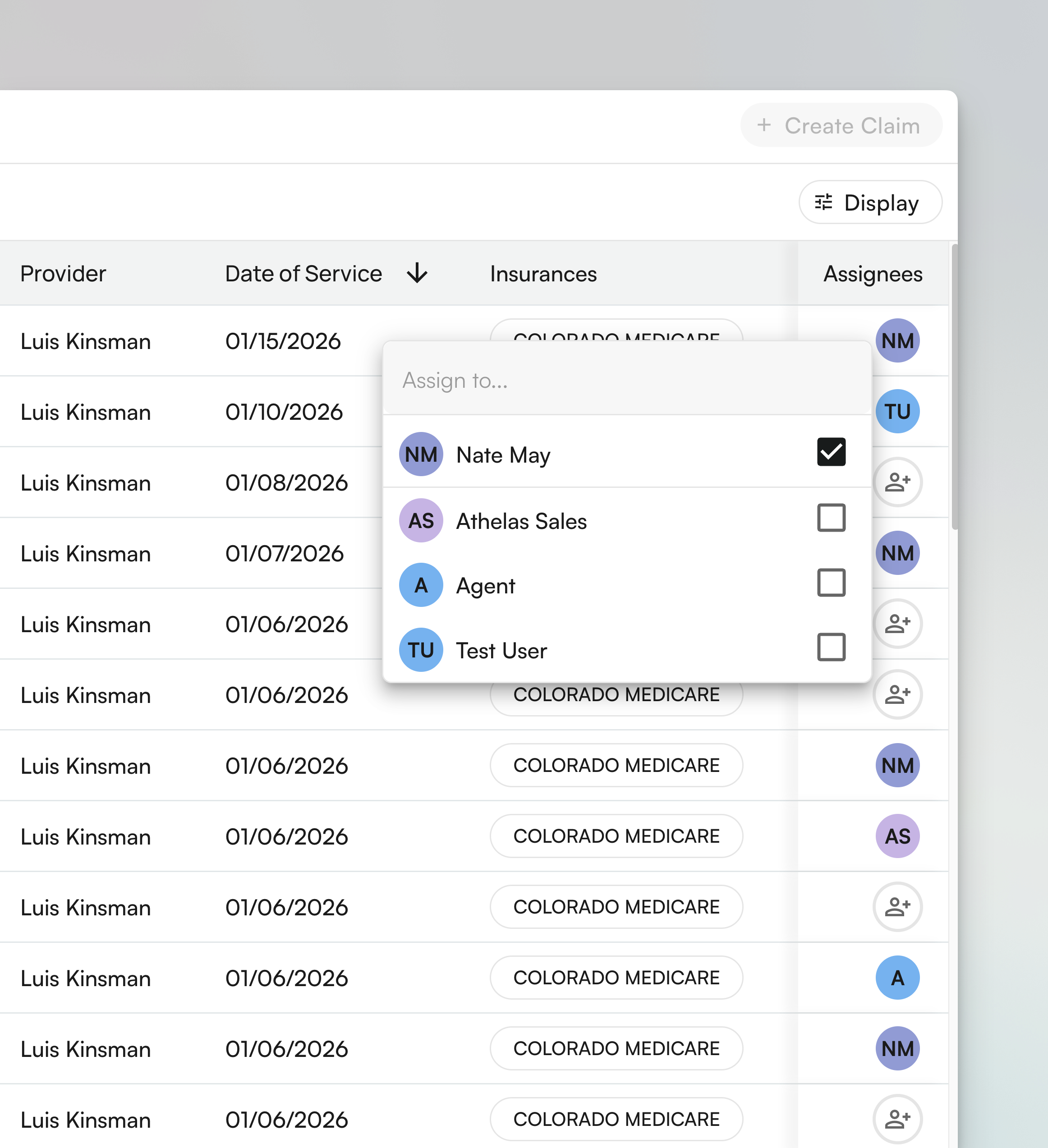
Task: Click the blue A assignee avatar in the table
Action: [897, 978]
